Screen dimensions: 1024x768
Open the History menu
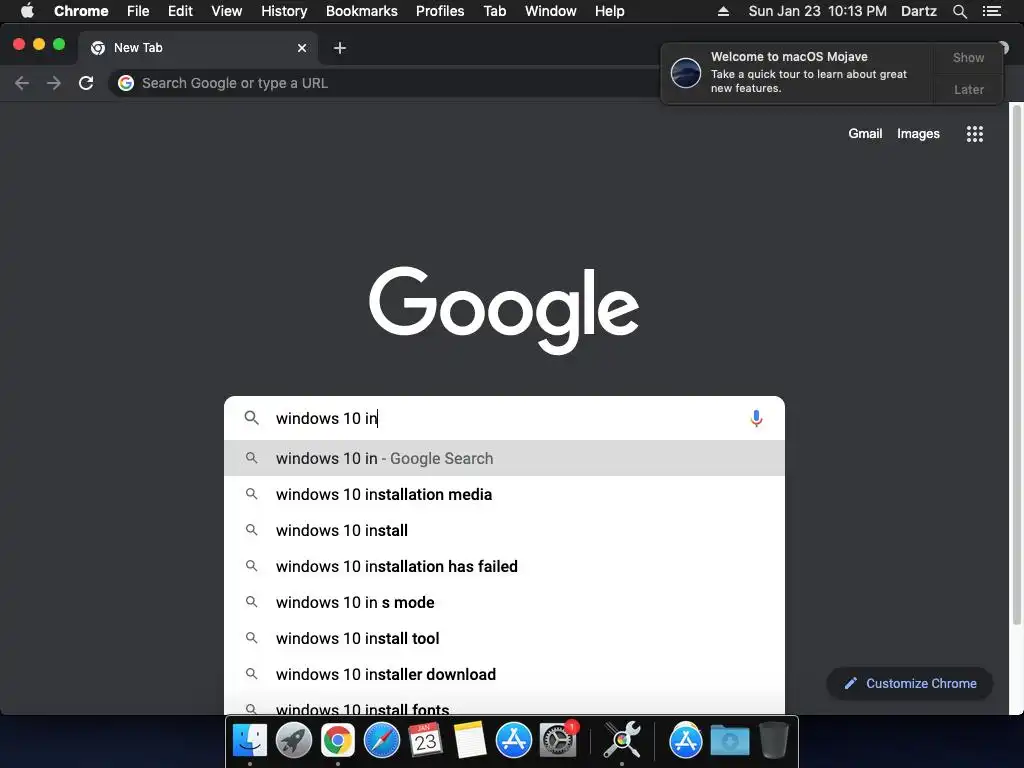(x=284, y=11)
